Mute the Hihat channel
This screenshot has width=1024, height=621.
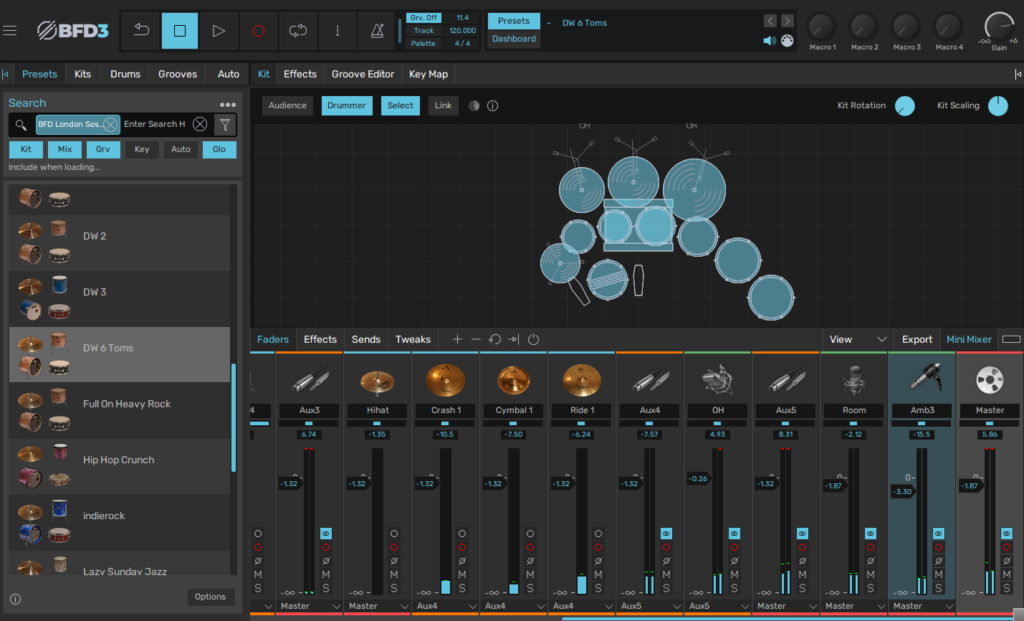click(394, 574)
